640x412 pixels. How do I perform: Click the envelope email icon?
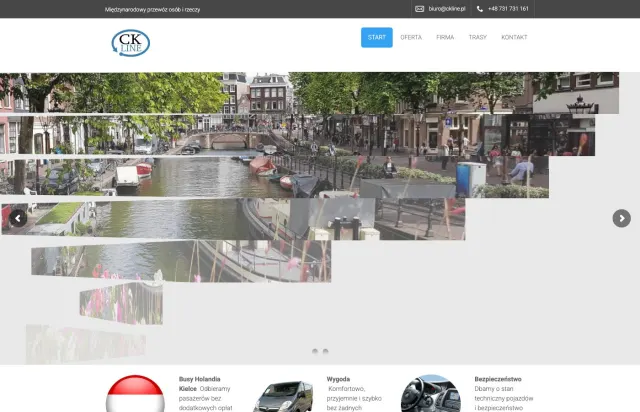420,9
